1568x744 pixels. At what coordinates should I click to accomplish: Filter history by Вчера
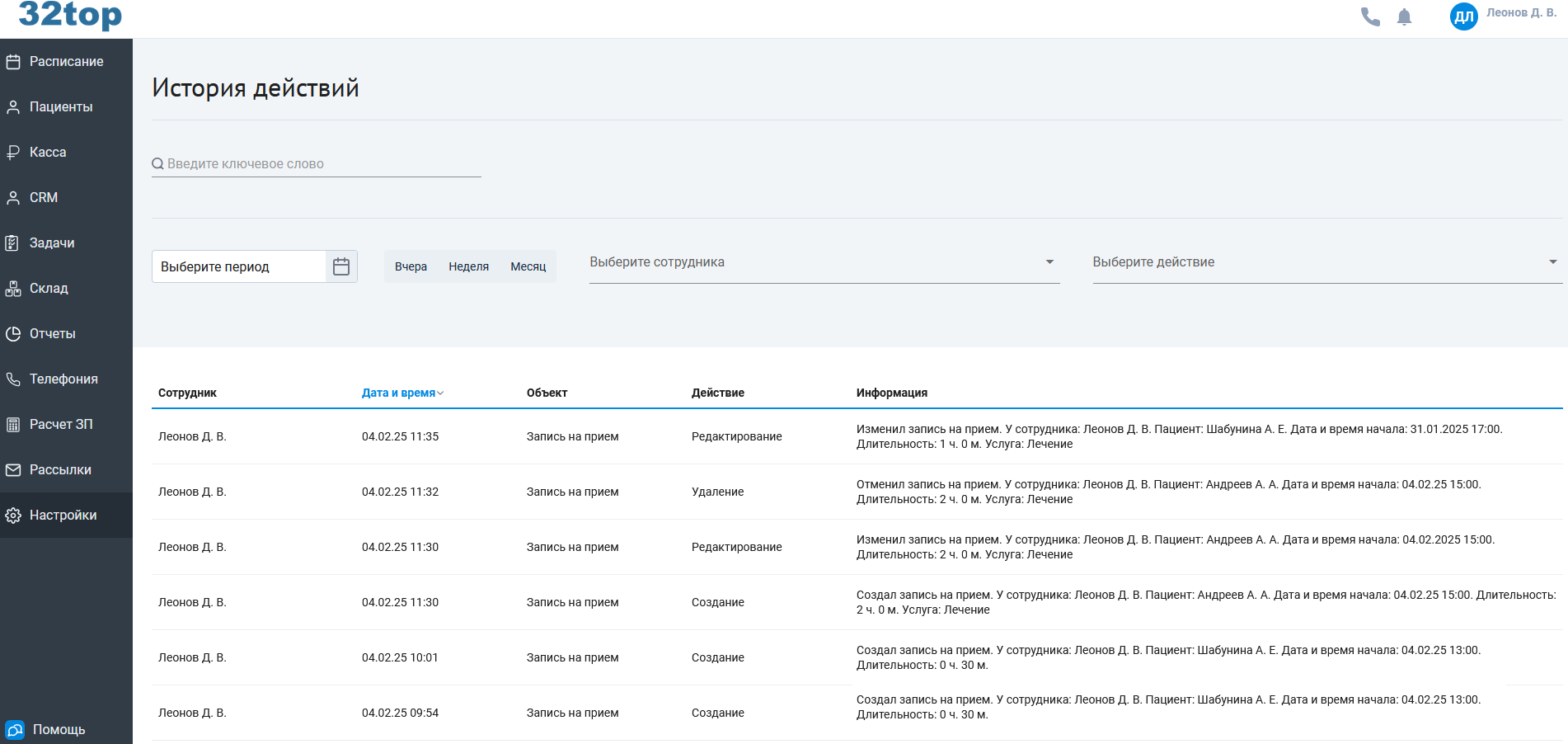411,266
